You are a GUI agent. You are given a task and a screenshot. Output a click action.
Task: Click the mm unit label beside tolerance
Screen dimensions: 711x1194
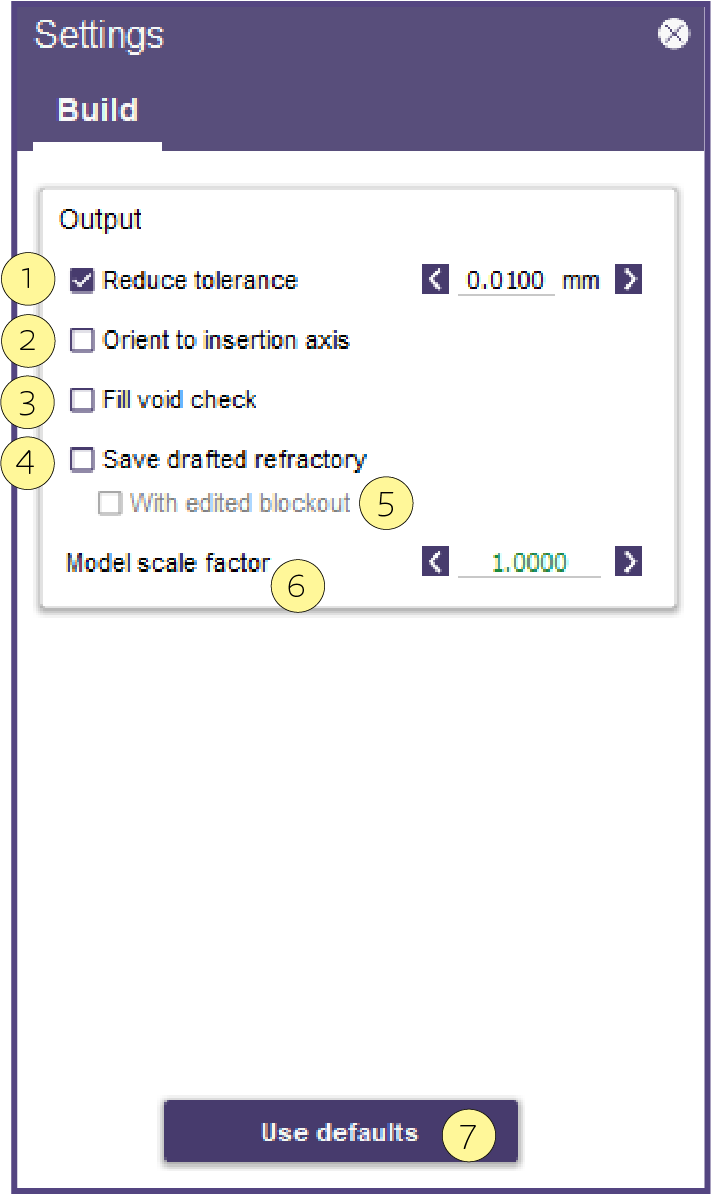tap(581, 281)
